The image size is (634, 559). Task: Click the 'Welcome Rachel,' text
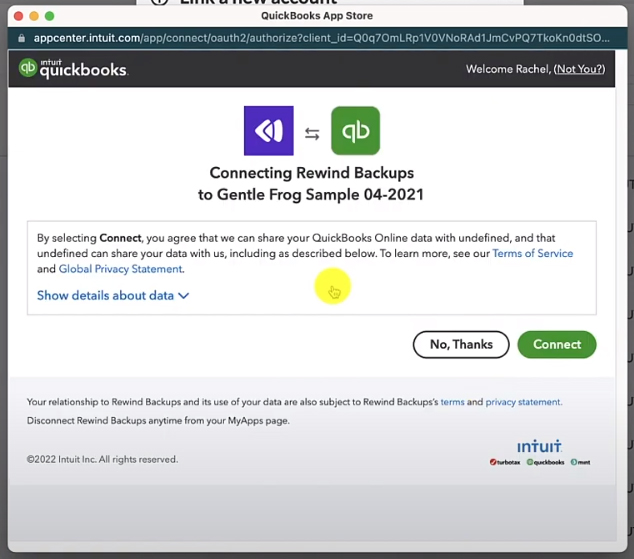(508, 69)
